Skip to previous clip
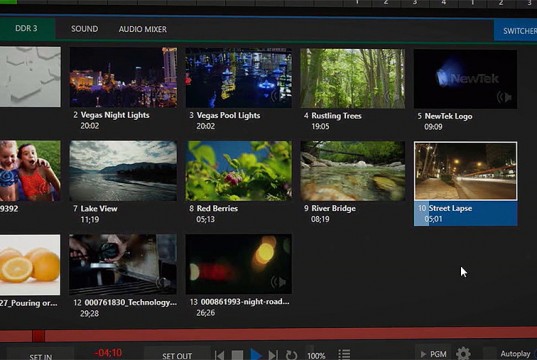The width and height of the screenshot is (537, 360). [x=220, y=355]
